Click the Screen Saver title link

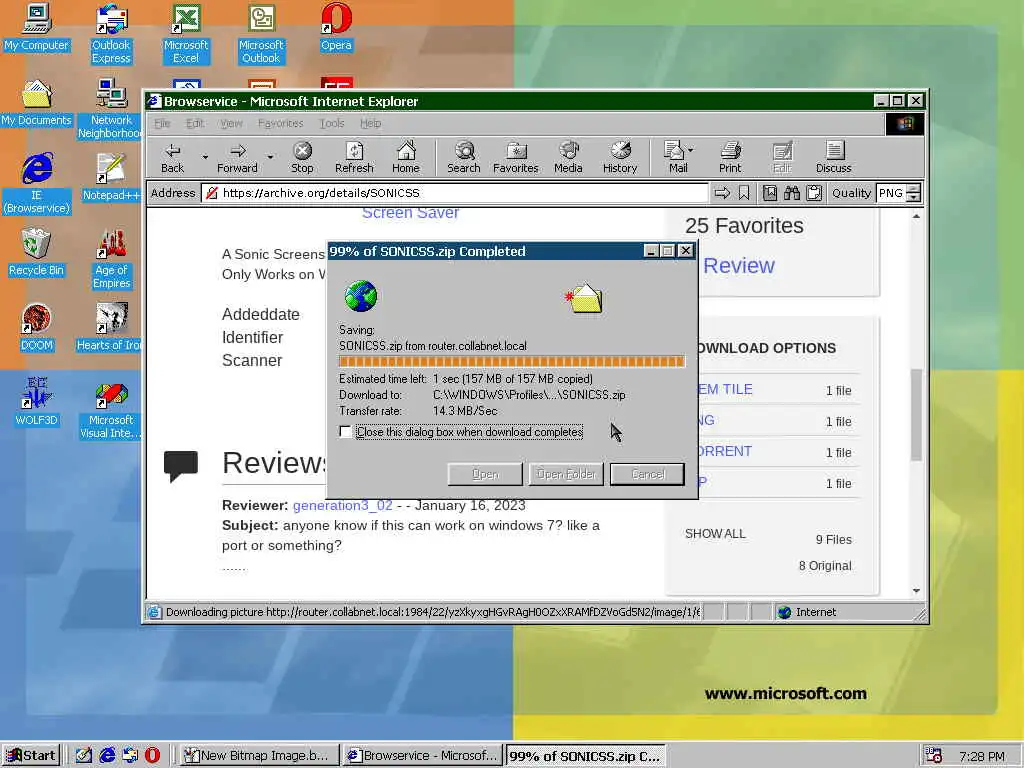tap(410, 212)
